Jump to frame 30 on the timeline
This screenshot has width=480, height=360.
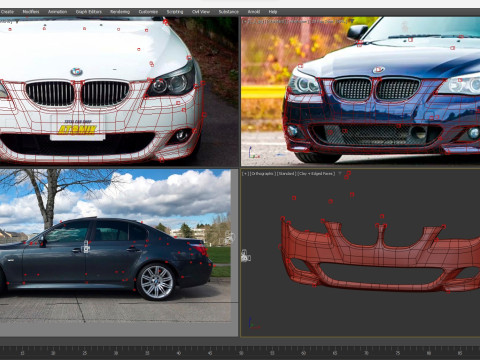click(x=116, y=353)
